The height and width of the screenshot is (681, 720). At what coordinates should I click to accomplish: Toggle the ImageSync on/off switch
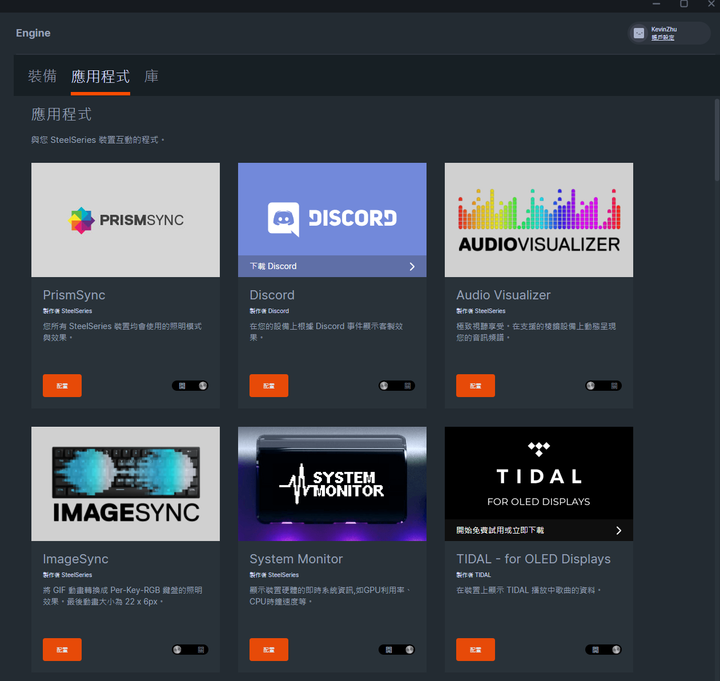(x=190, y=650)
